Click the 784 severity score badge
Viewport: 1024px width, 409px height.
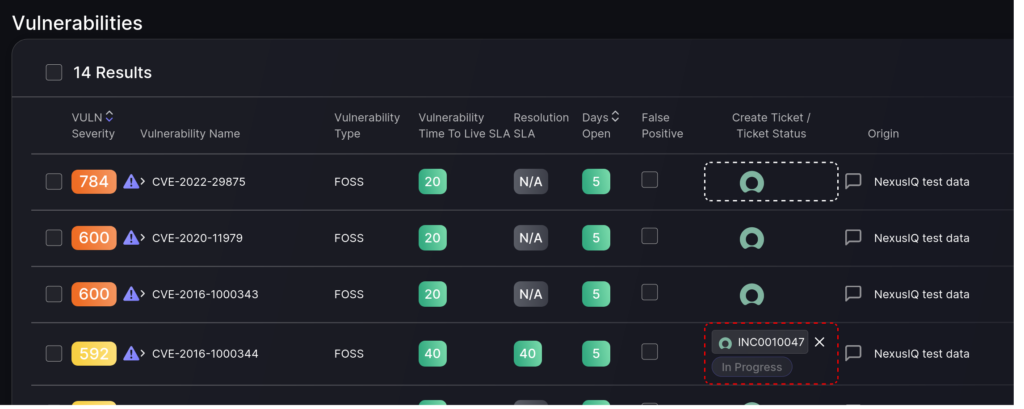pyautogui.click(x=93, y=182)
